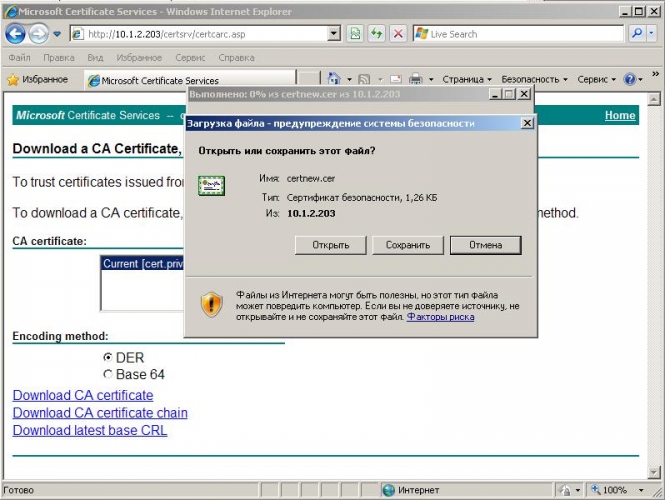Viewport: 665px width, 500px height.
Task: Click the Готово status bar text
Action: [18, 490]
